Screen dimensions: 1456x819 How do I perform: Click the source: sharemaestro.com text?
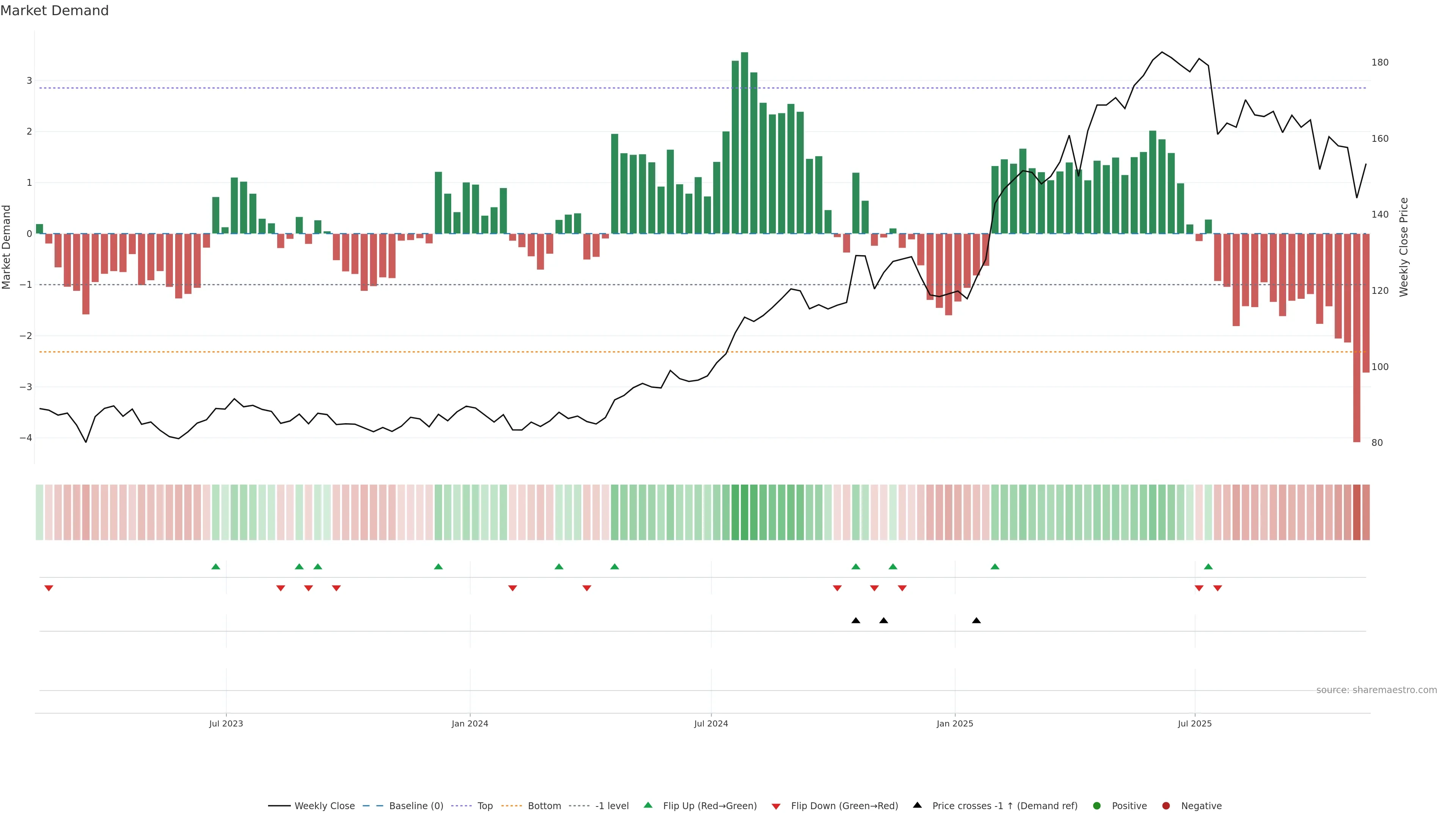pyautogui.click(x=1376, y=690)
